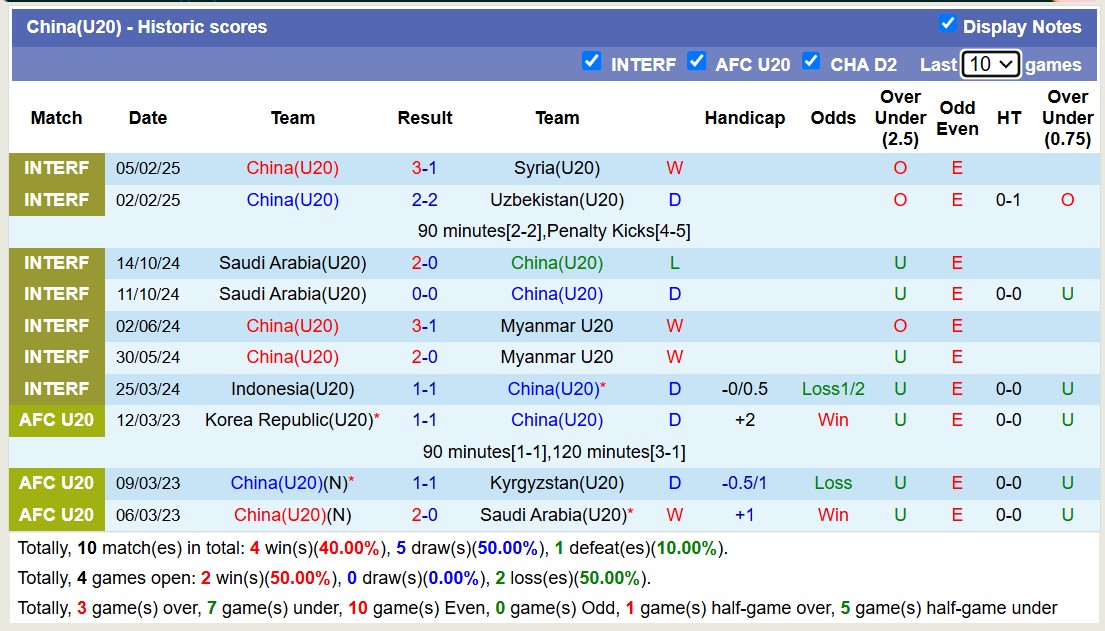The height and width of the screenshot is (631, 1105).
Task: Click the 1-1 score against Kyrgyzstan(U20)
Action: [x=425, y=483]
